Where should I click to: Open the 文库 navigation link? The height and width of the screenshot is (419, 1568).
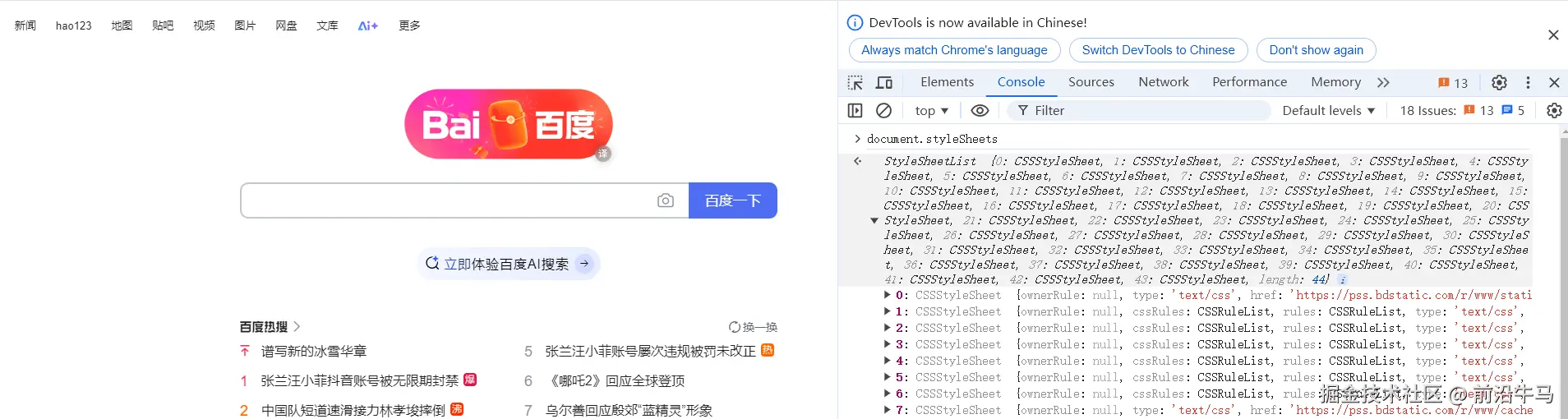327,25
